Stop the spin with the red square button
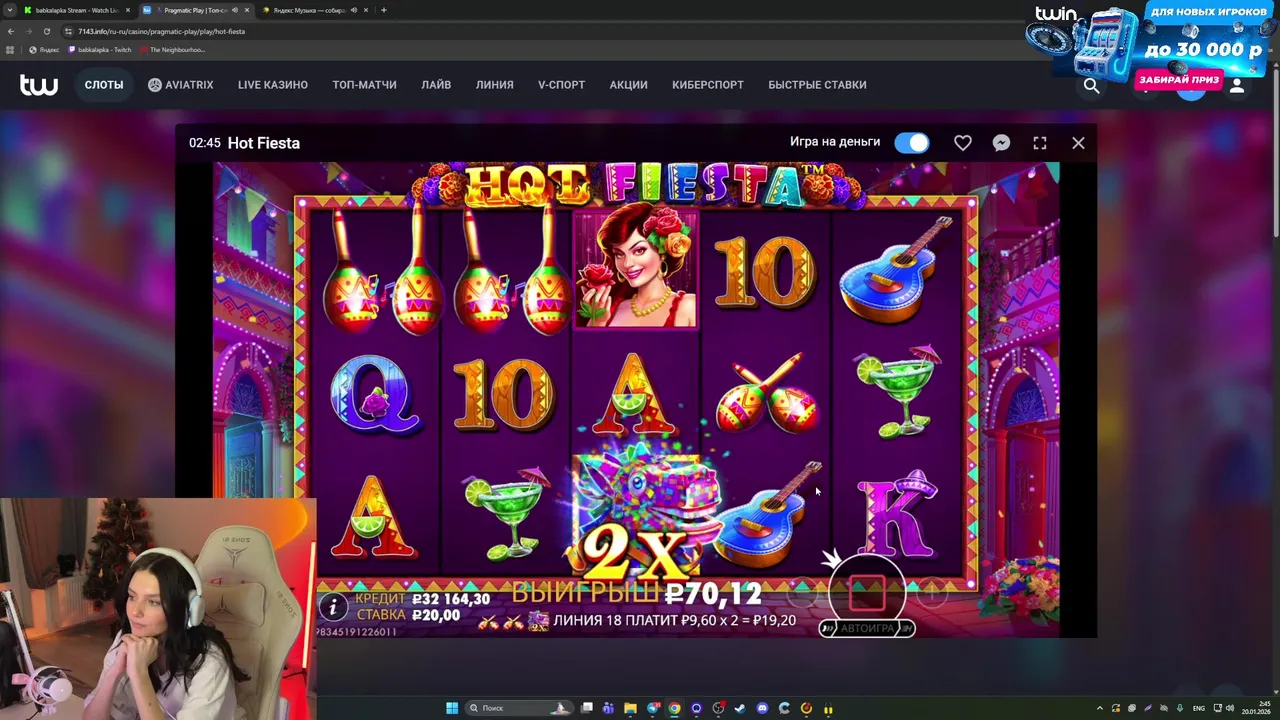This screenshot has height=720, width=1280. tap(867, 594)
